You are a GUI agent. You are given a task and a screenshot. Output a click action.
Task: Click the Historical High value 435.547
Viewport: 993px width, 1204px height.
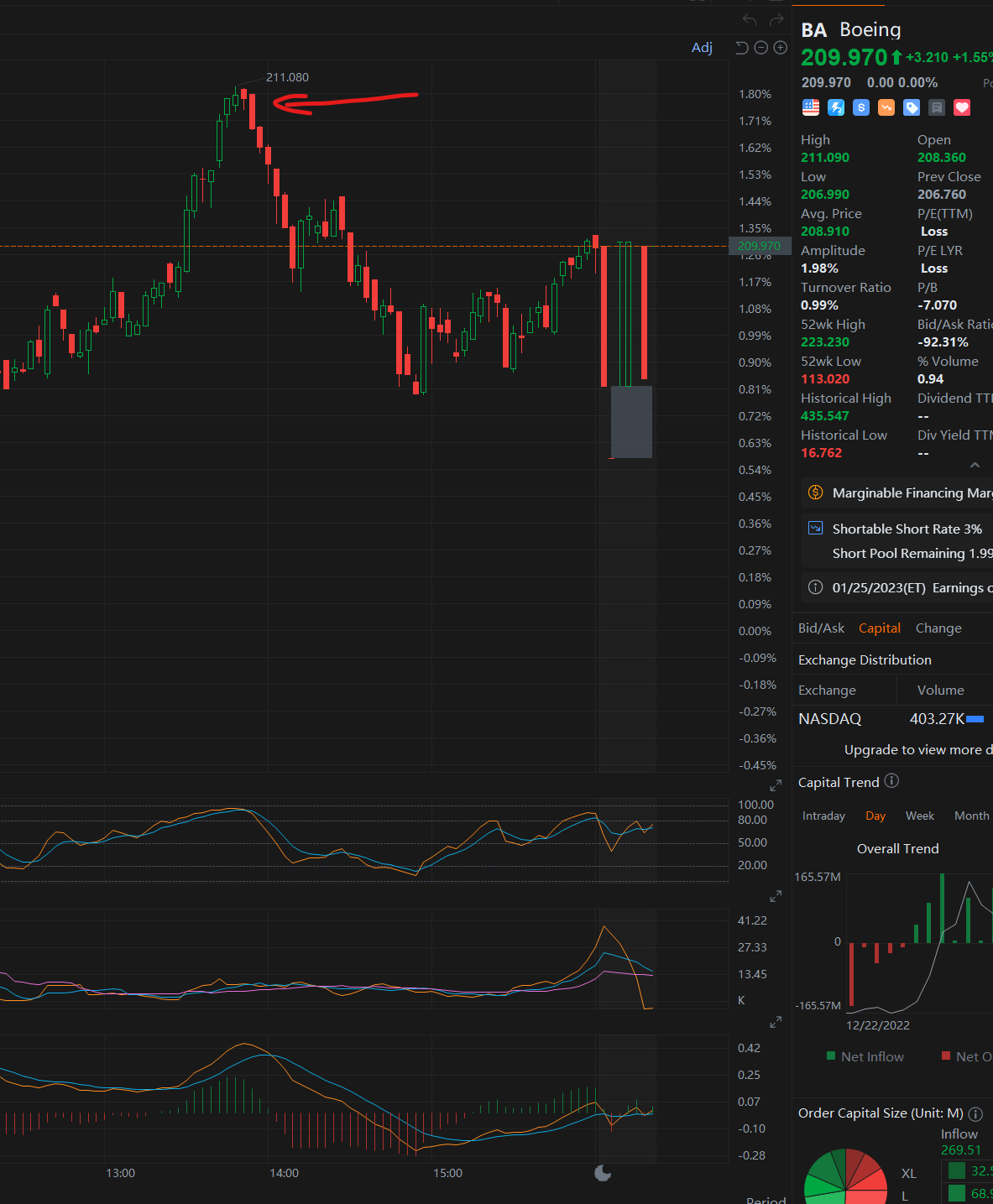coord(825,415)
